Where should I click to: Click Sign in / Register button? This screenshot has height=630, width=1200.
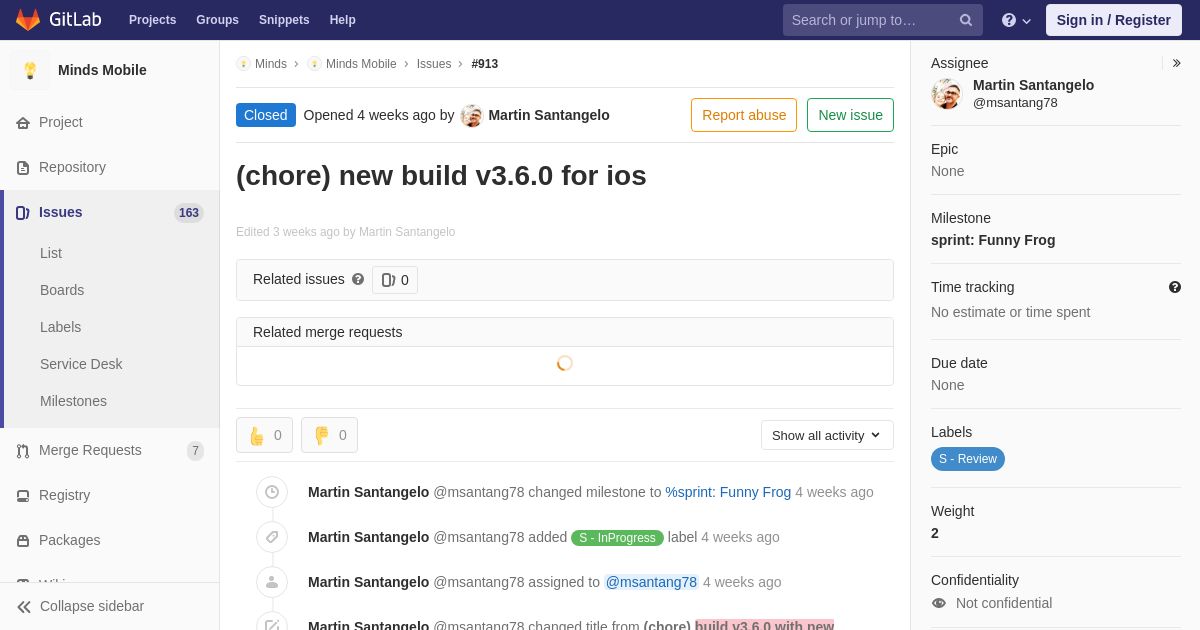[x=1114, y=20]
